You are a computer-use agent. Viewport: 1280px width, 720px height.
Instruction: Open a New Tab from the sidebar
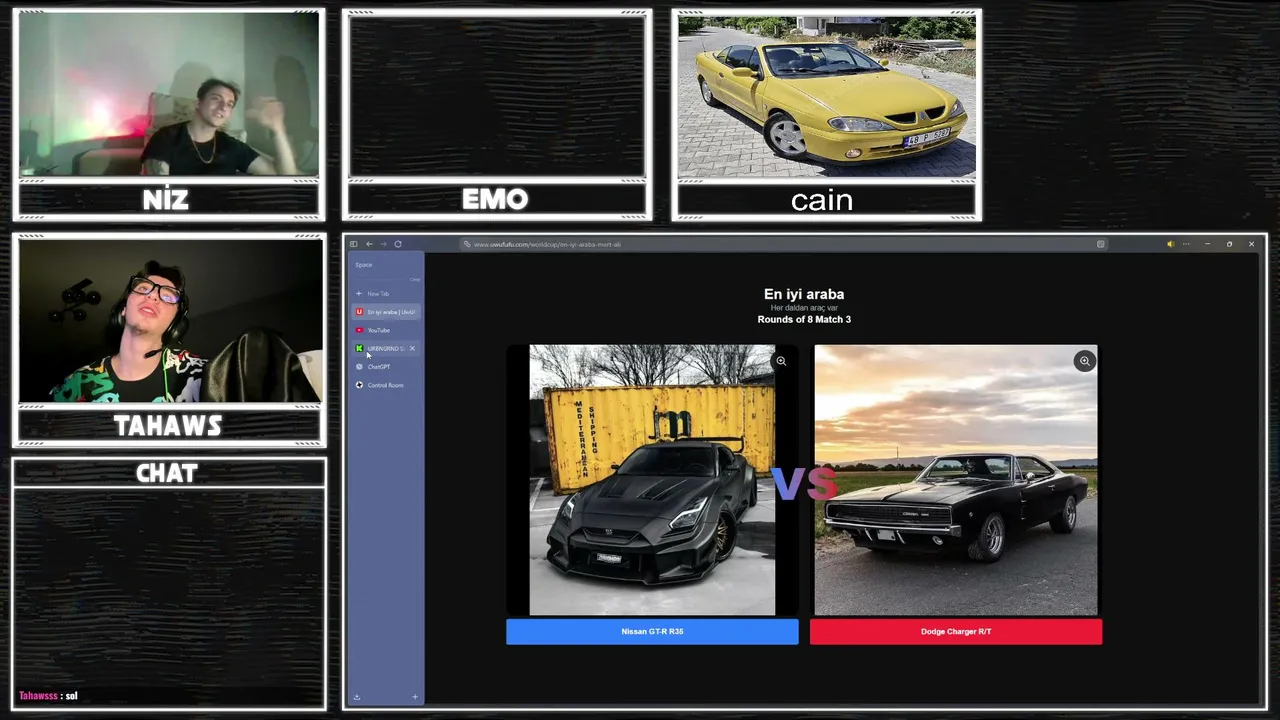click(387, 294)
